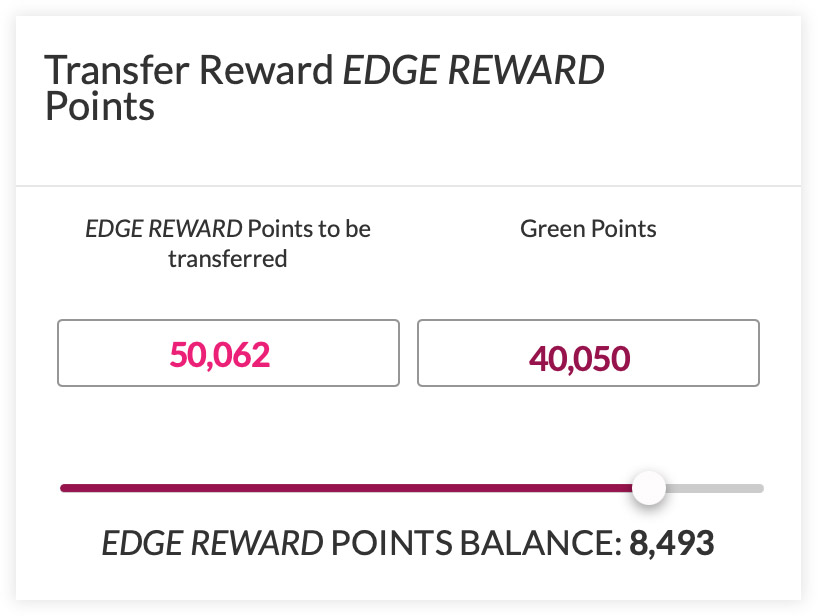822x616 pixels.
Task: Click "Points" on the heading's second line
Action: (100, 106)
